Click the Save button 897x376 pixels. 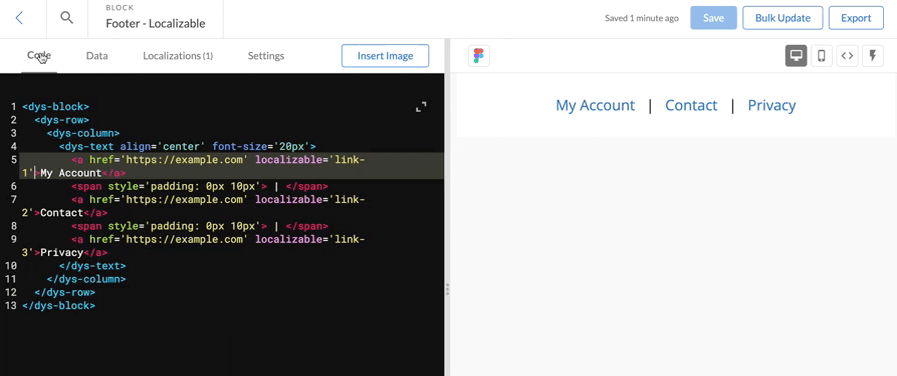tap(713, 18)
